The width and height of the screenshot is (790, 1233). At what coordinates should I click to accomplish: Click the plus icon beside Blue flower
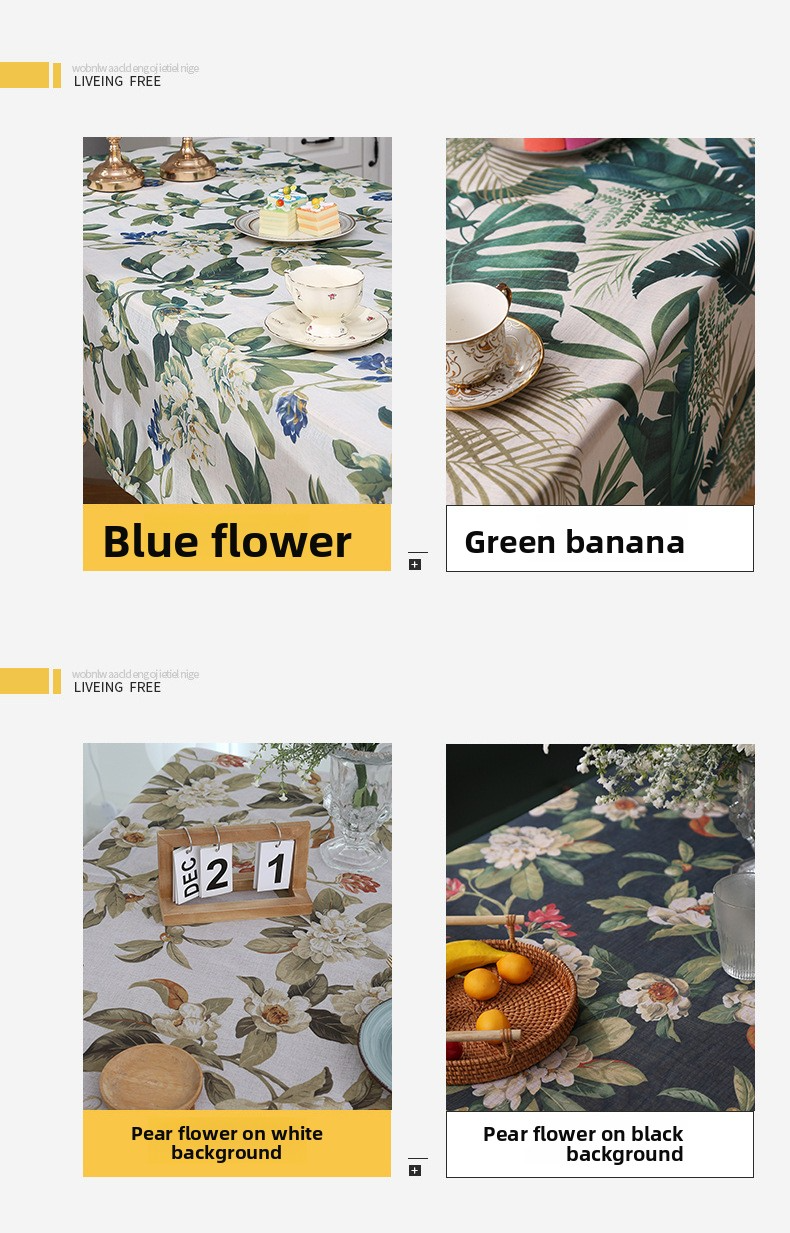tap(415, 564)
